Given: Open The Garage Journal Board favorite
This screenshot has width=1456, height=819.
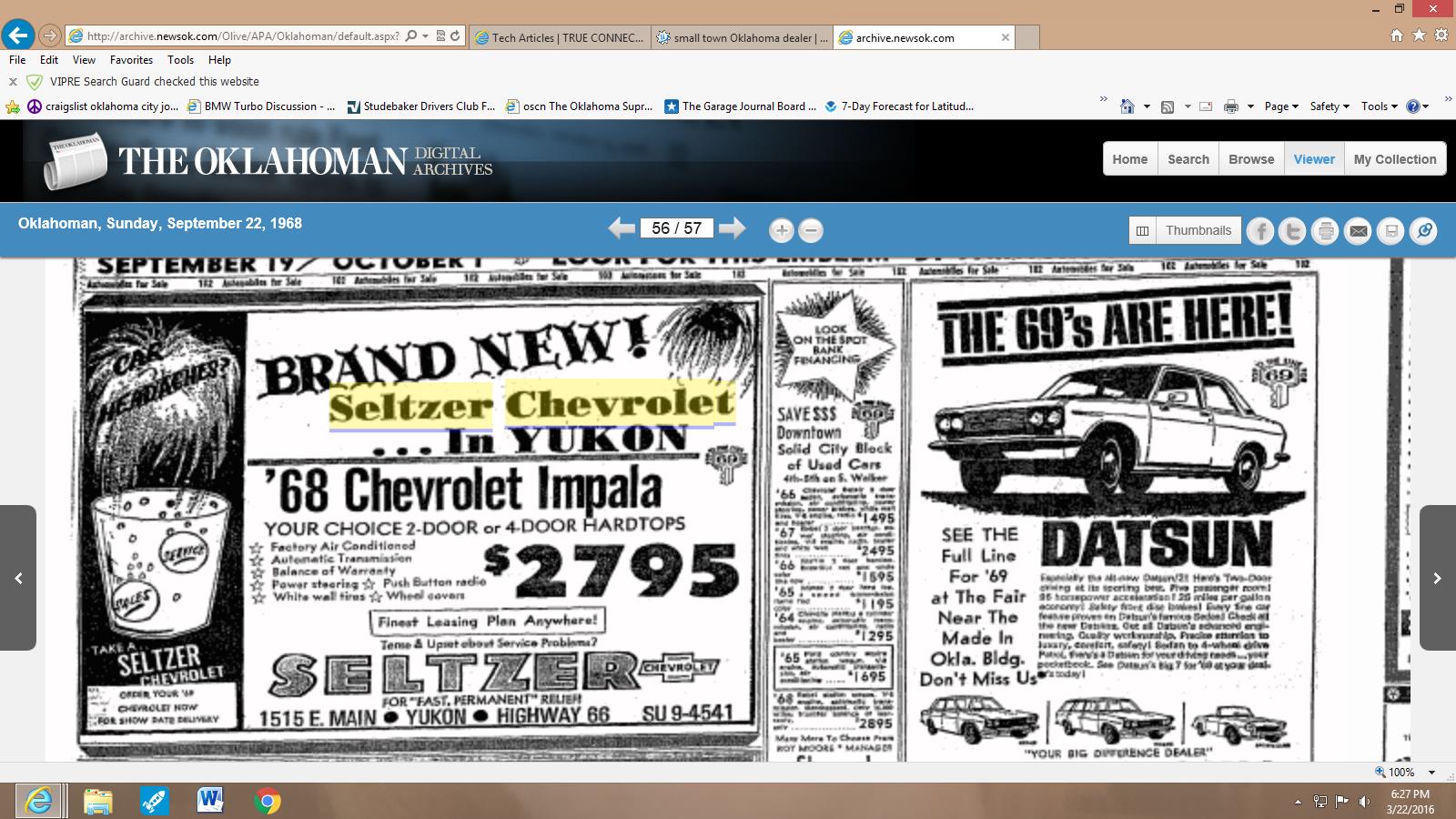Looking at the screenshot, I should pyautogui.click(x=741, y=106).
